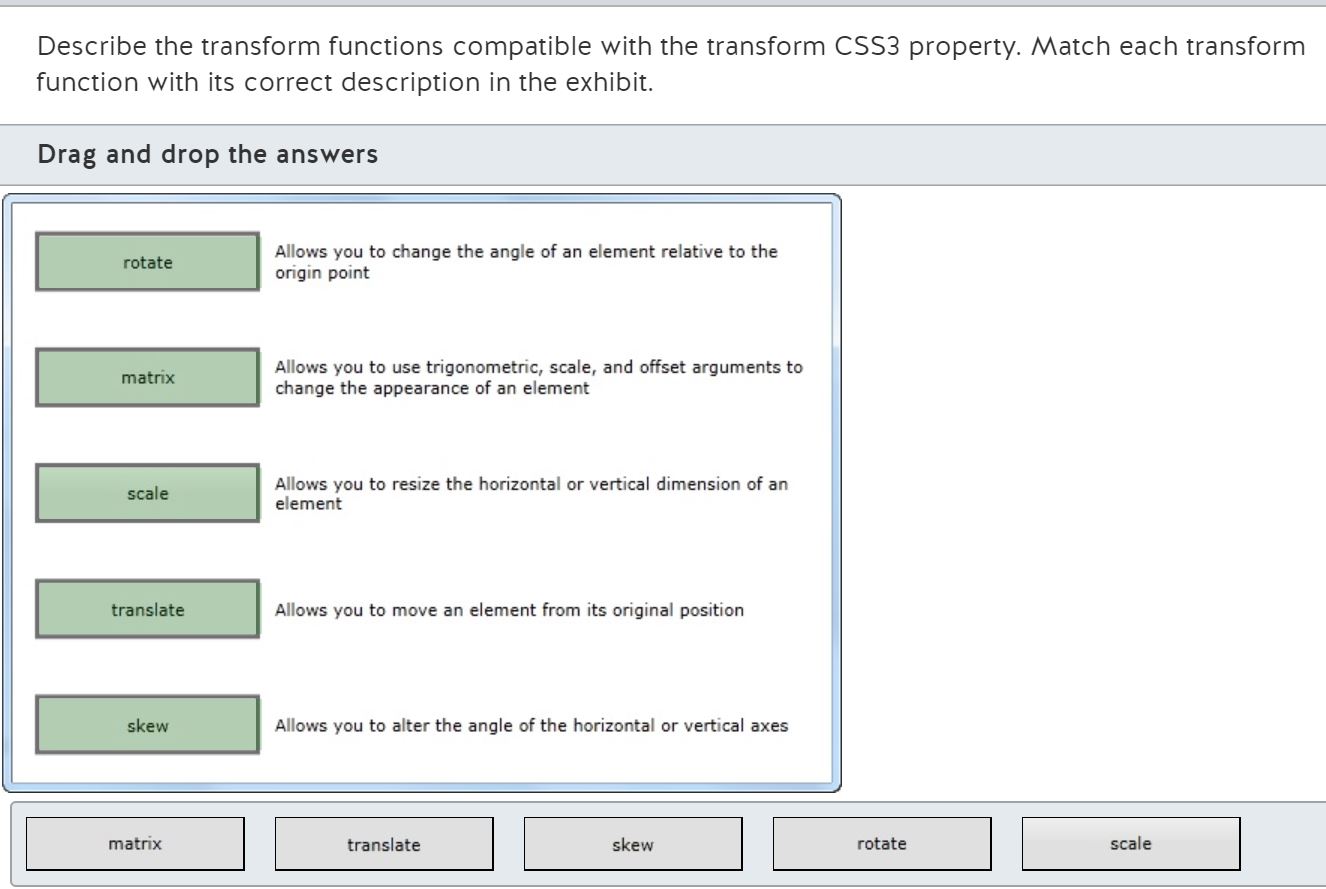Viewport: 1326px width, 889px height.
Task: Click the green skew tile
Action: (x=147, y=725)
